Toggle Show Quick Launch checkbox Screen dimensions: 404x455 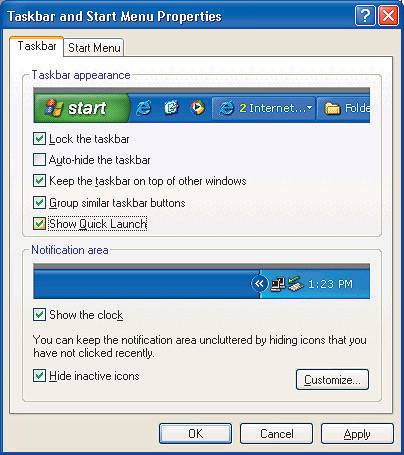coord(39,224)
